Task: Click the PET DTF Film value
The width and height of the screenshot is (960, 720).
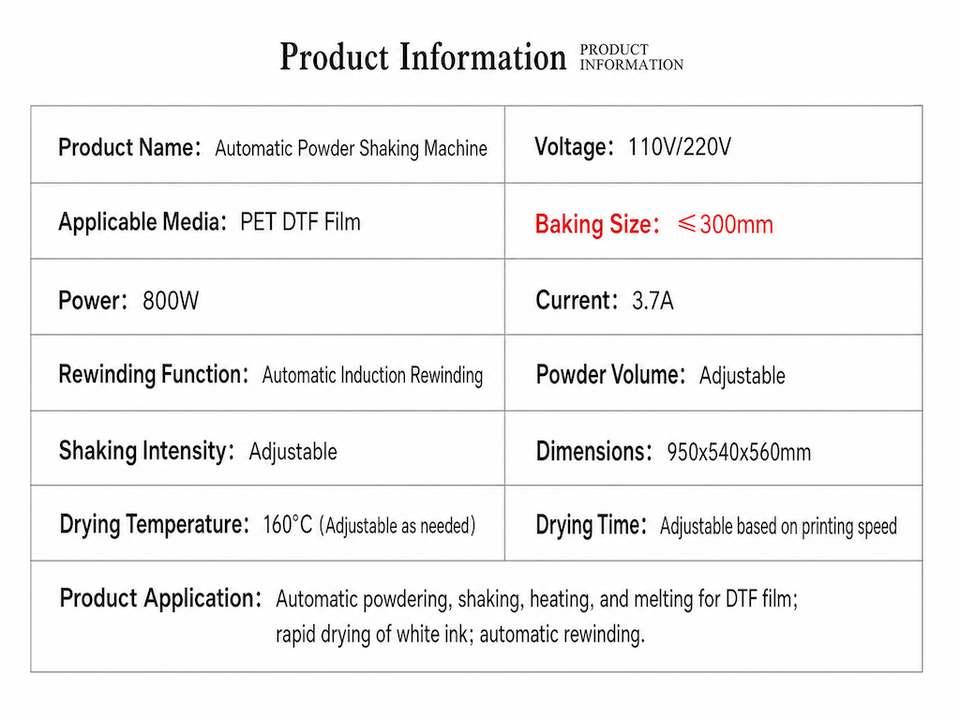Action: (x=300, y=222)
